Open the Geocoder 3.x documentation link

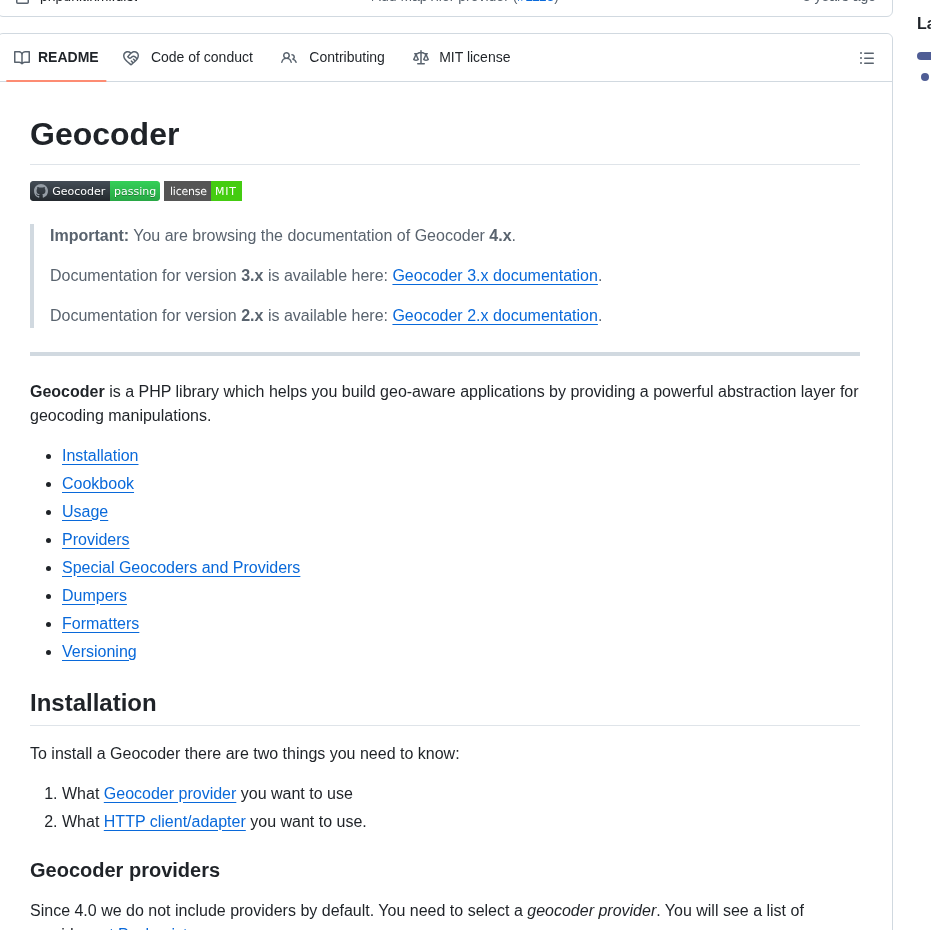[x=494, y=275]
